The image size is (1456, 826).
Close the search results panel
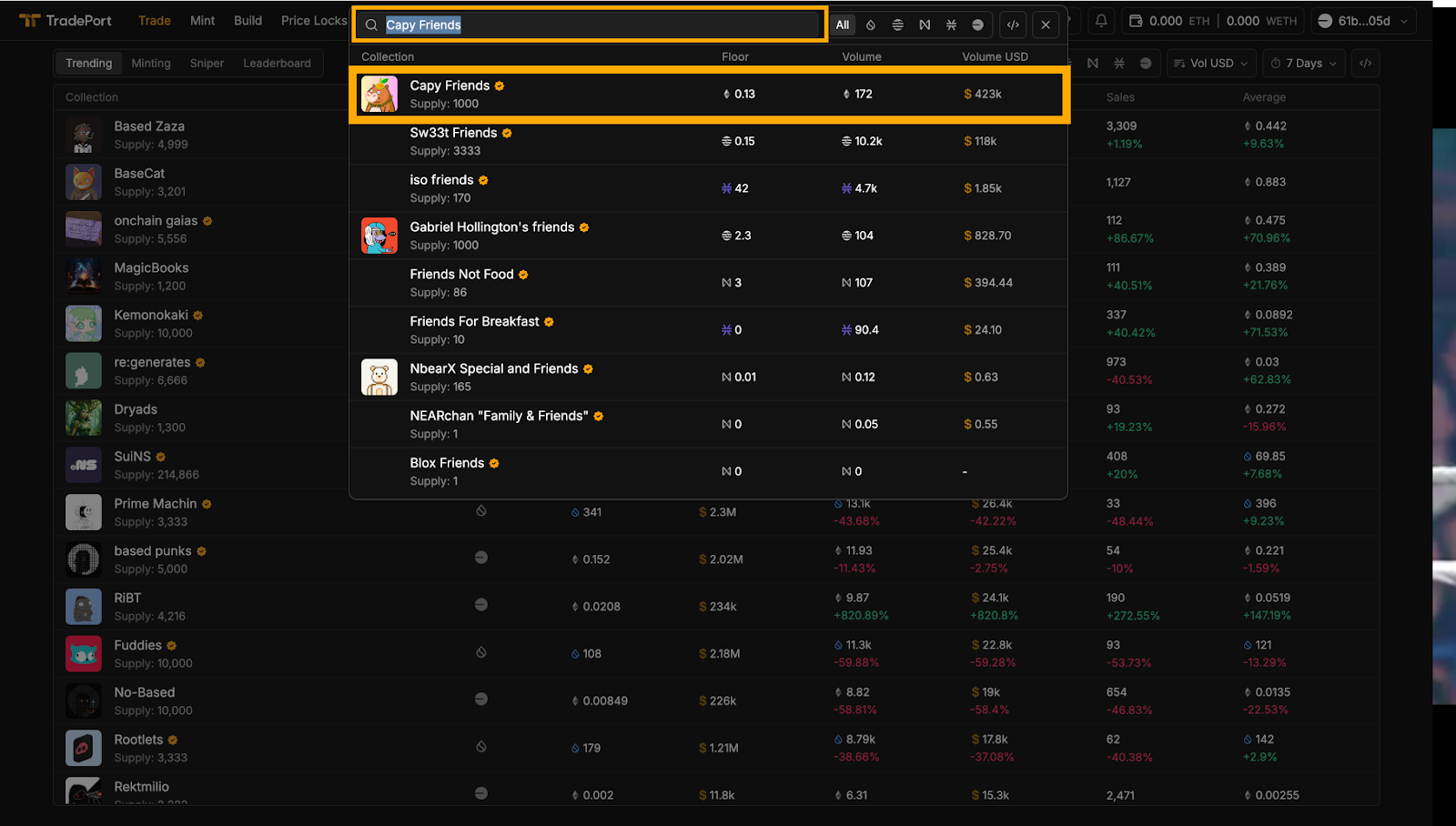pyautogui.click(x=1046, y=25)
